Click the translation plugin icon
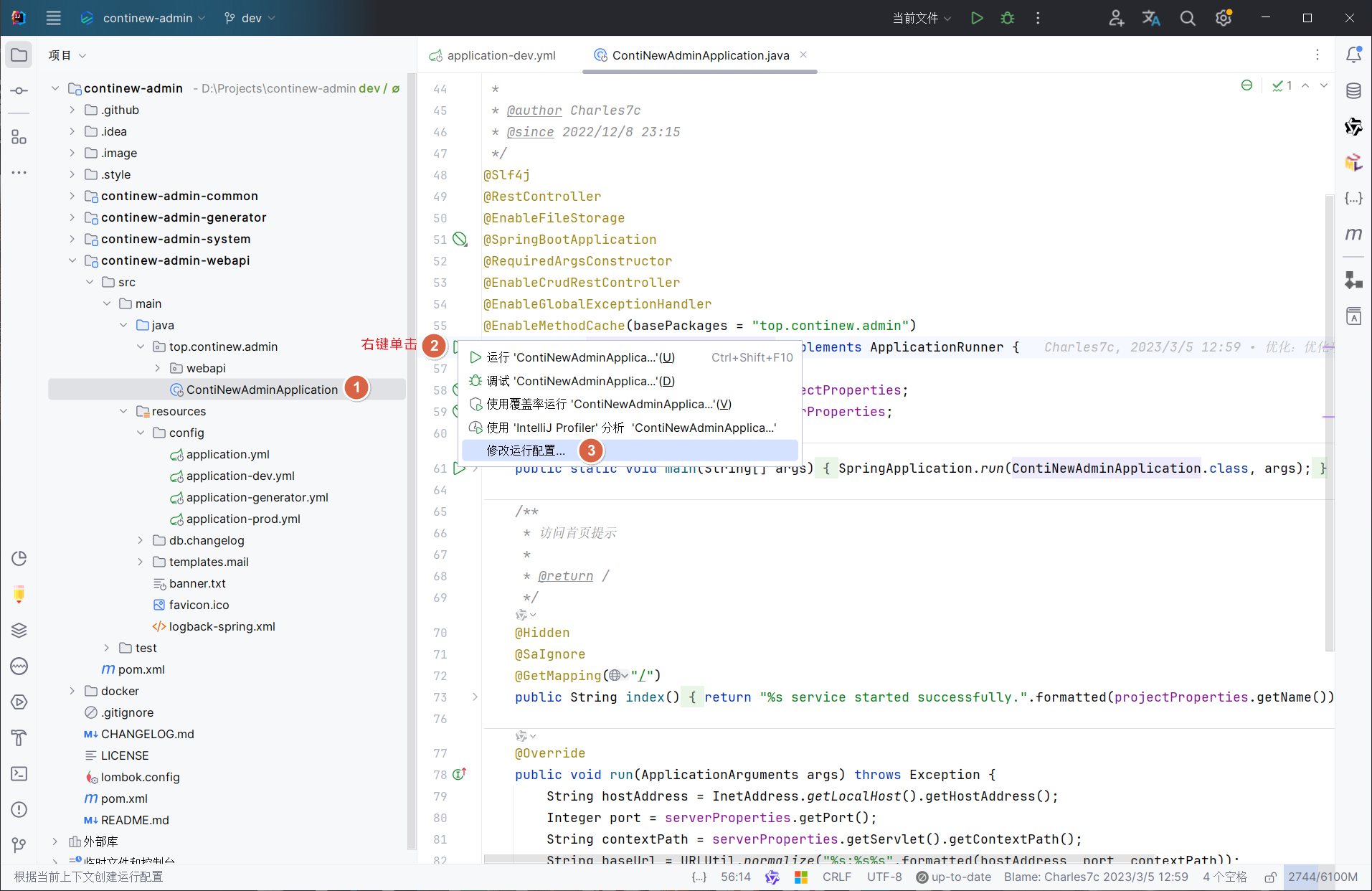 click(x=1151, y=18)
